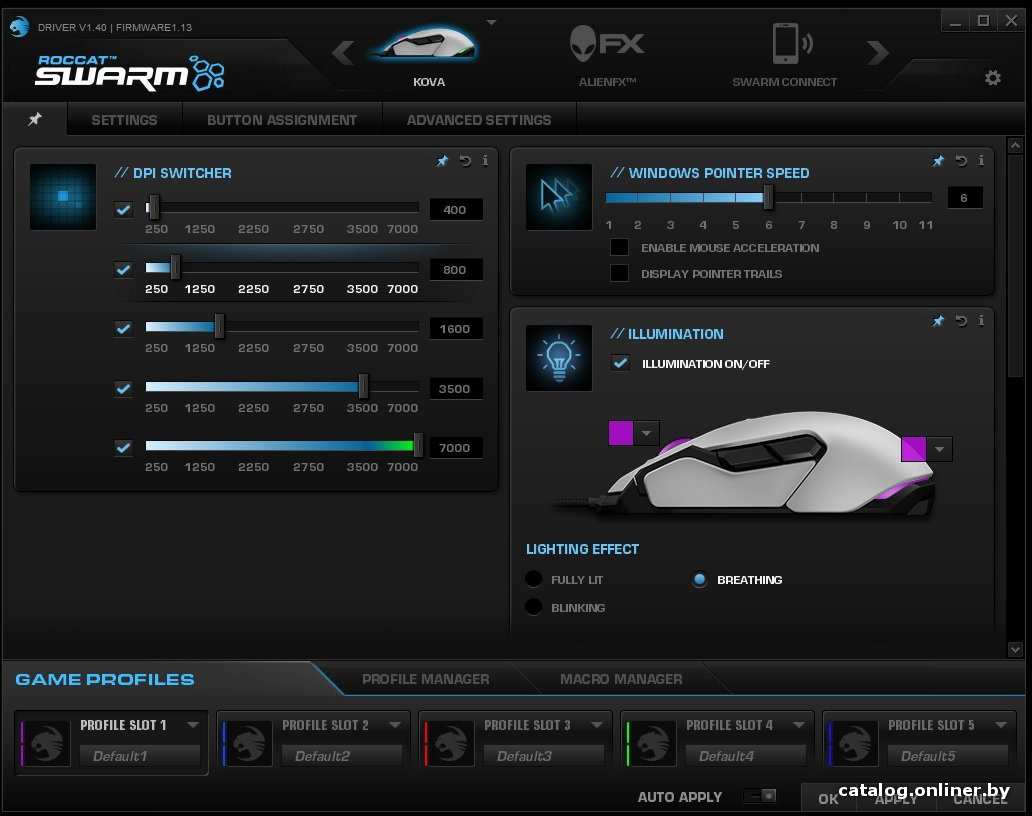The width and height of the screenshot is (1032, 816).
Task: Expand Profile Slot 1 dropdown arrow
Action: coord(193,725)
